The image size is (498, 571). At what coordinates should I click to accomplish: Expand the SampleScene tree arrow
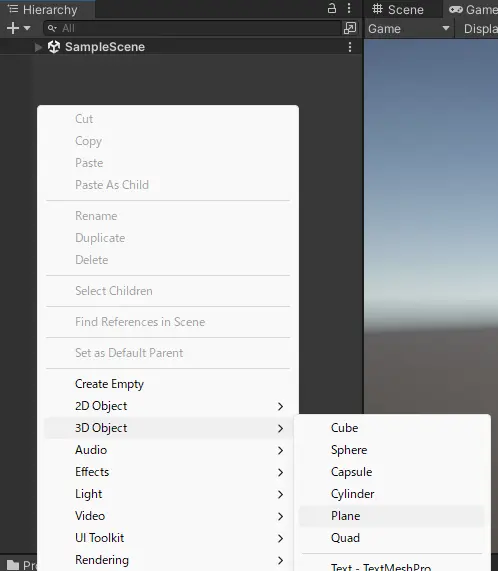[38, 47]
